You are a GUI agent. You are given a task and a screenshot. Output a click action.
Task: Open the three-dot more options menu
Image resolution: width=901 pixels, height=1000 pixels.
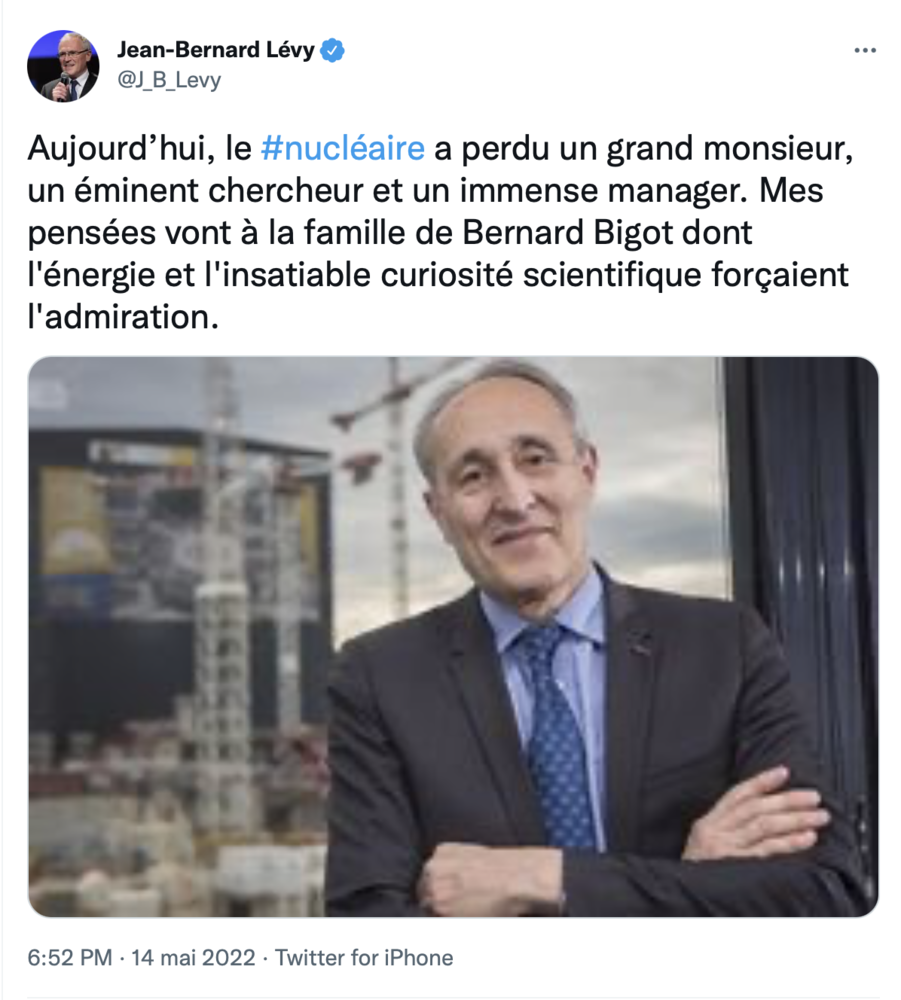tap(865, 50)
